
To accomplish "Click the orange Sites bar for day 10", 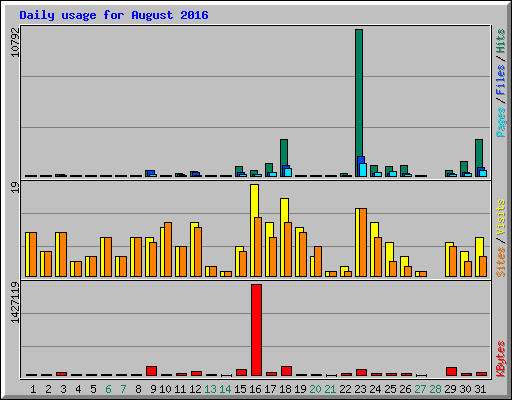I will (168, 249).
